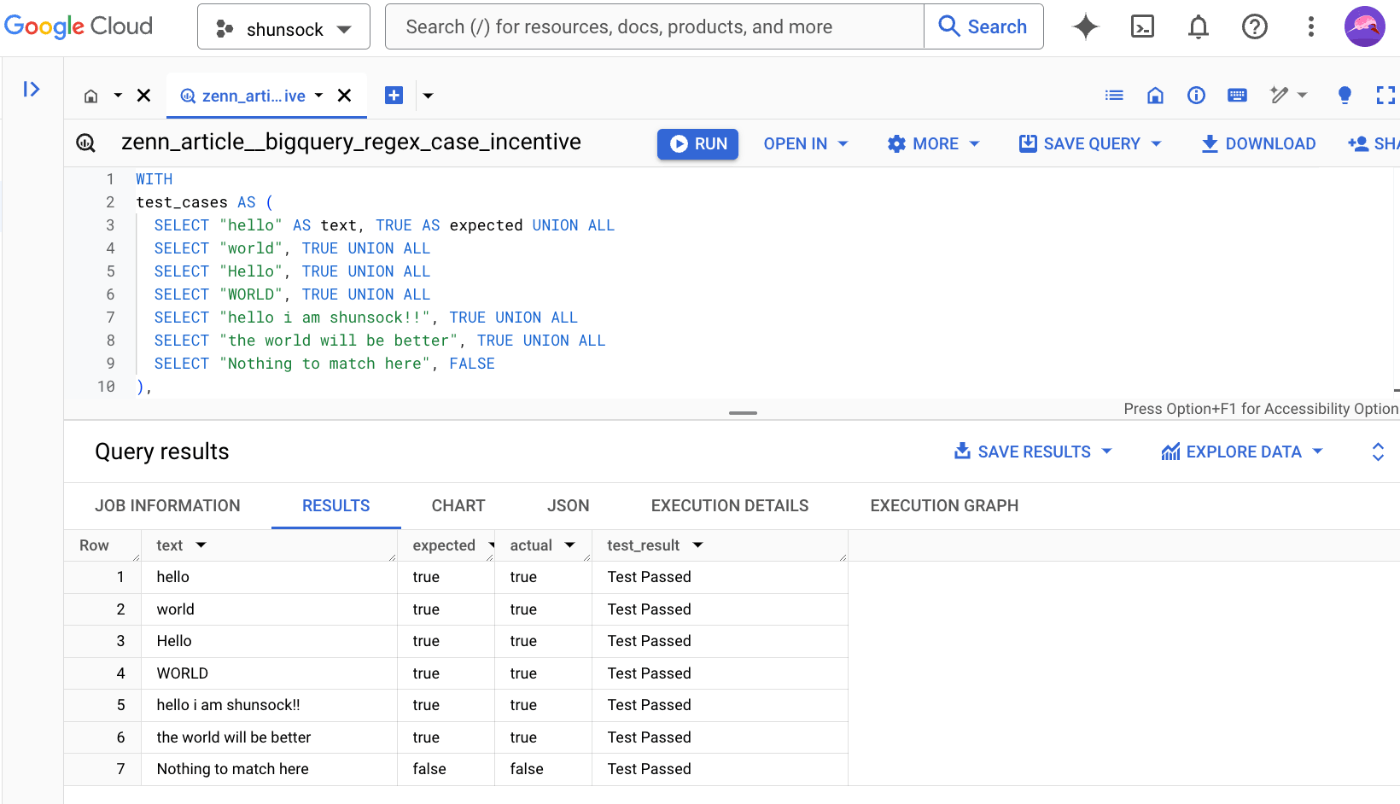This screenshot has height=804, width=1400.
Task: Switch to CHART tab
Action: click(x=459, y=506)
